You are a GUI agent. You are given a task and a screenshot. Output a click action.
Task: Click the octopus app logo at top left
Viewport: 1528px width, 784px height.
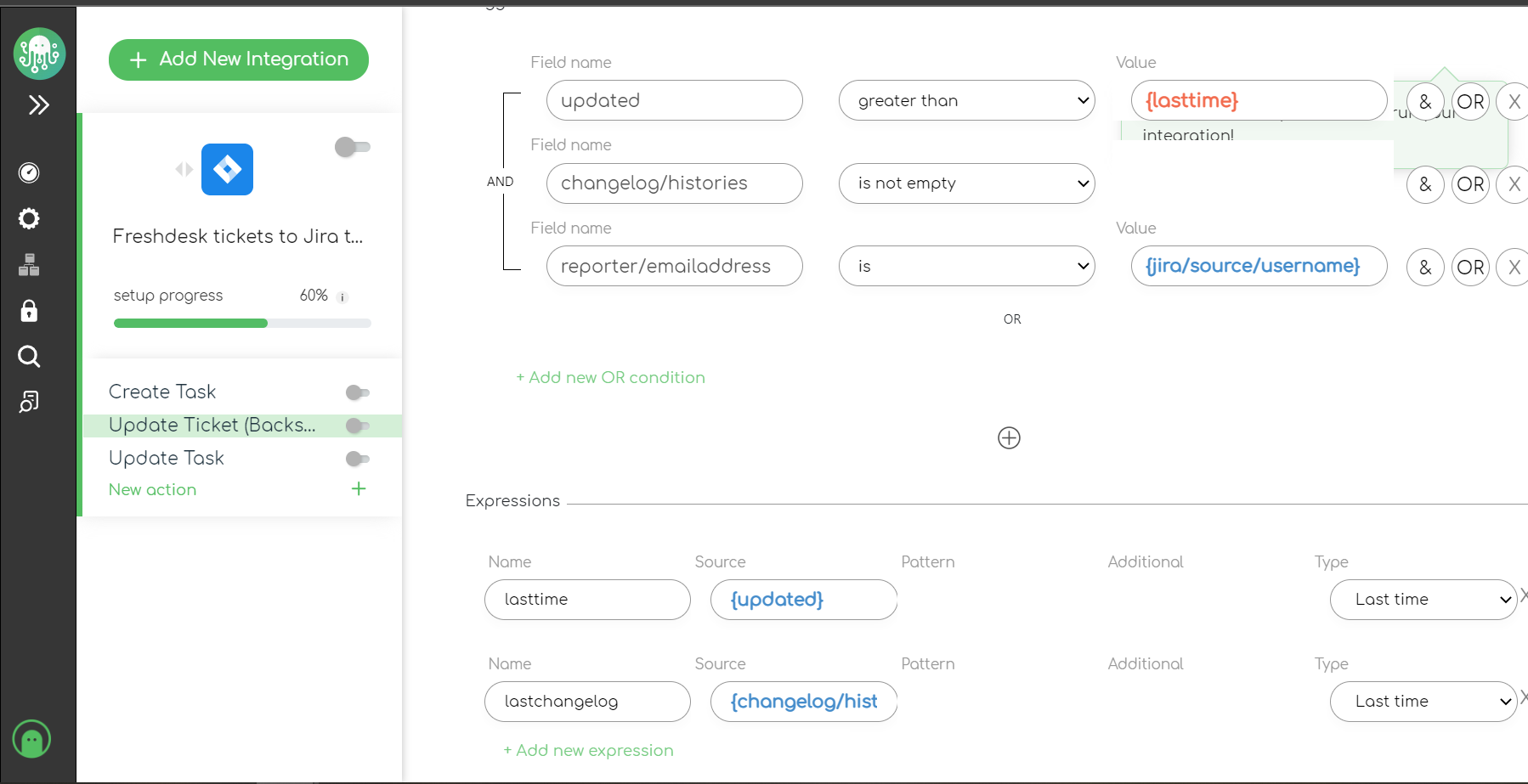pos(39,53)
